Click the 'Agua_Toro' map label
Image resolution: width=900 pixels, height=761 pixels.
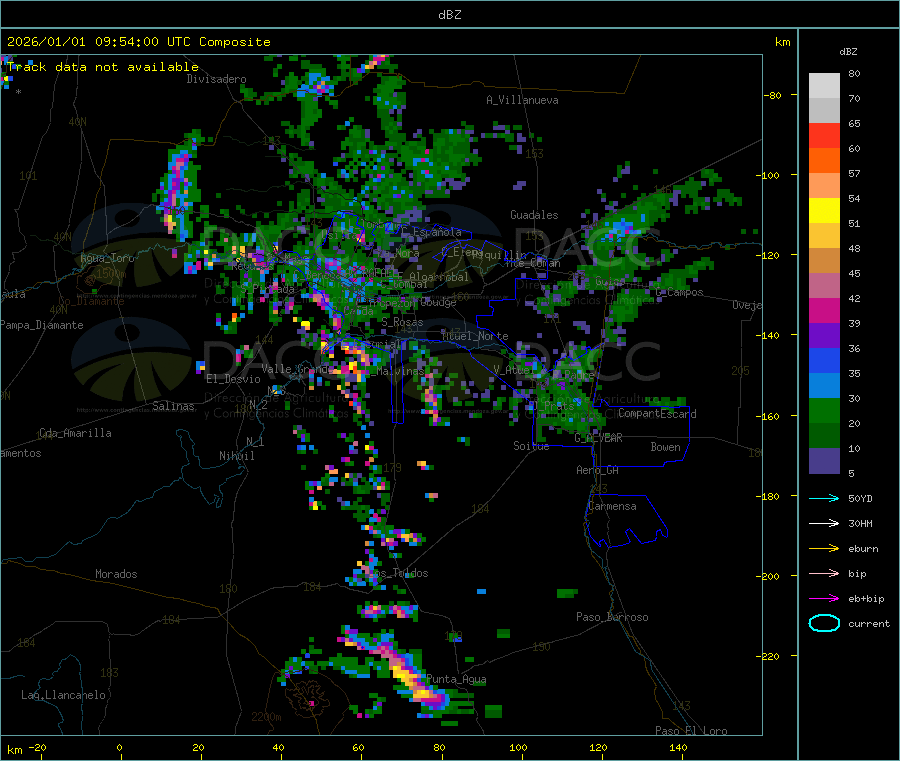click(107, 258)
